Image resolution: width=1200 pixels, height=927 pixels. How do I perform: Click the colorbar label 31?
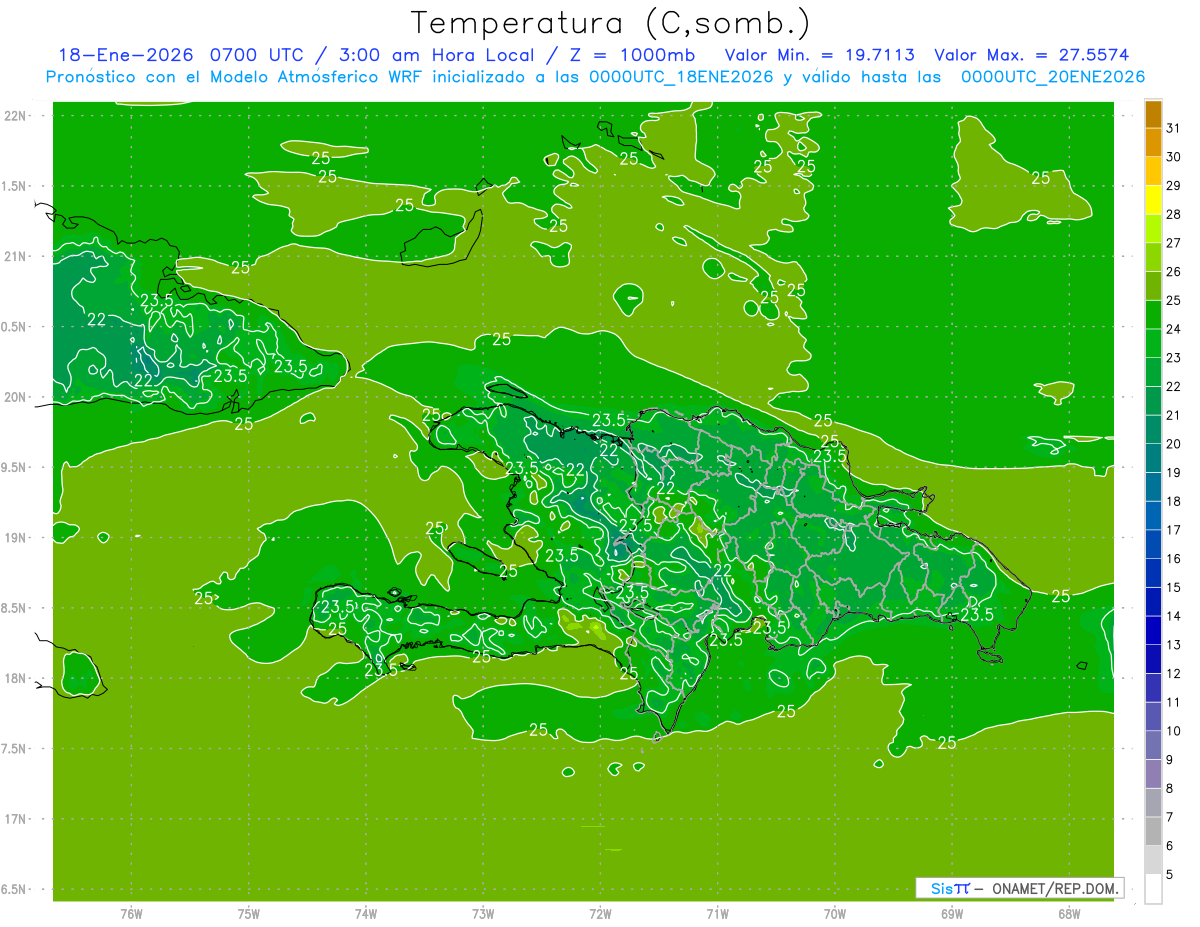click(1174, 128)
